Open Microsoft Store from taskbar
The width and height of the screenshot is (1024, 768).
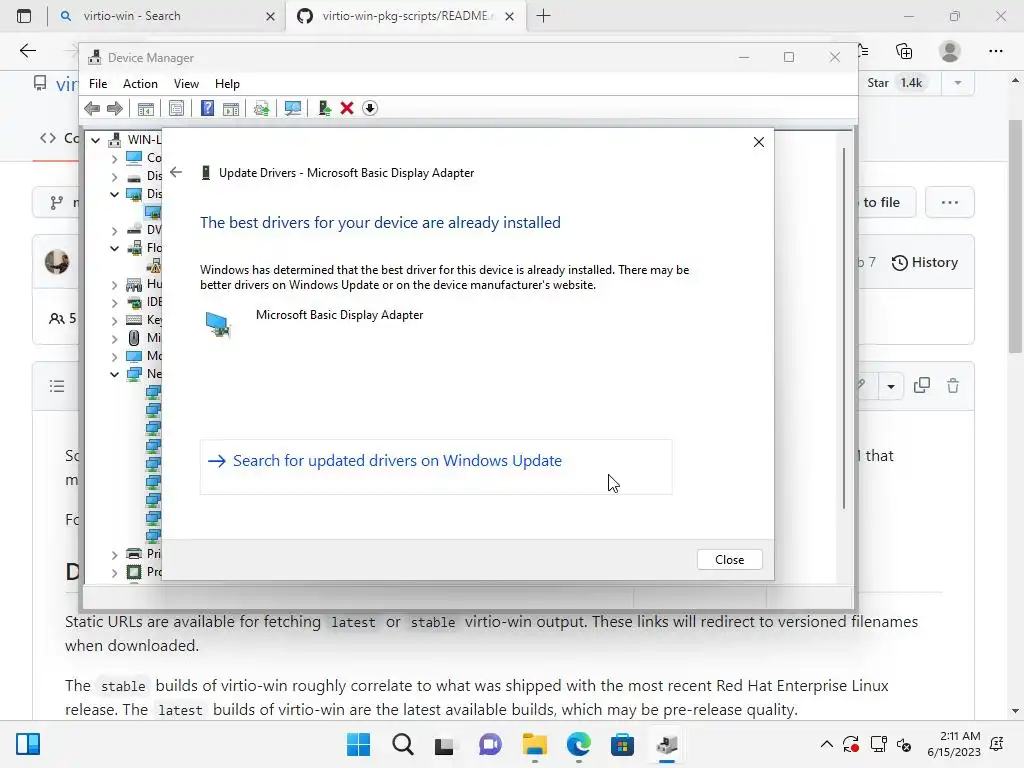622,744
